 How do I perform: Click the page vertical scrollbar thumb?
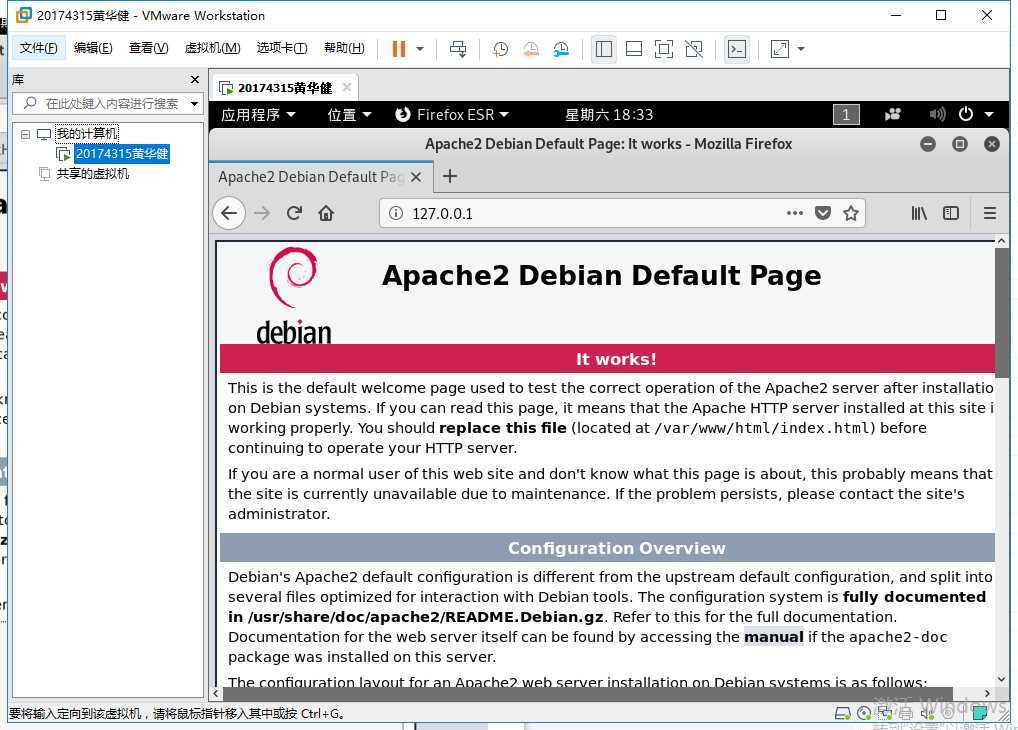point(1002,312)
